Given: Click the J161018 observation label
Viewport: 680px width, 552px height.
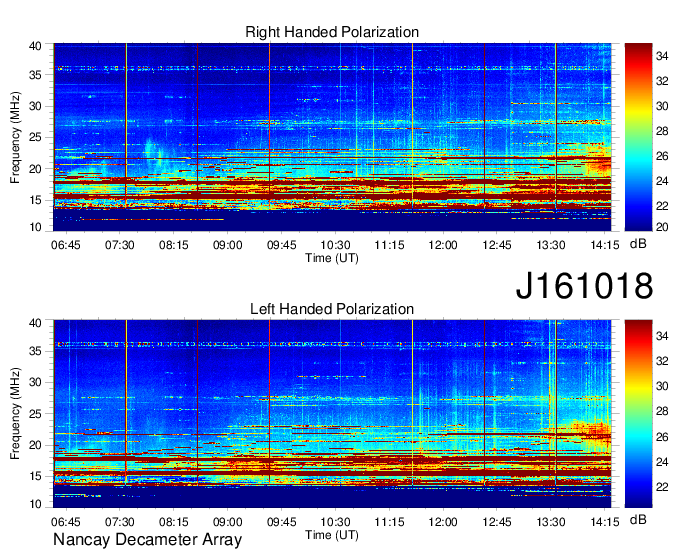Looking at the screenshot, I should tap(584, 285).
